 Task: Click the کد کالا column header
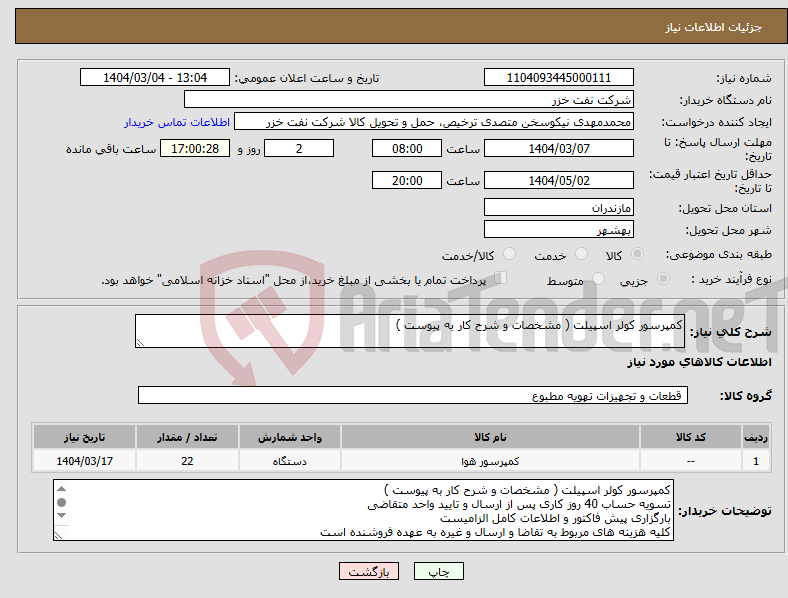[x=691, y=437]
